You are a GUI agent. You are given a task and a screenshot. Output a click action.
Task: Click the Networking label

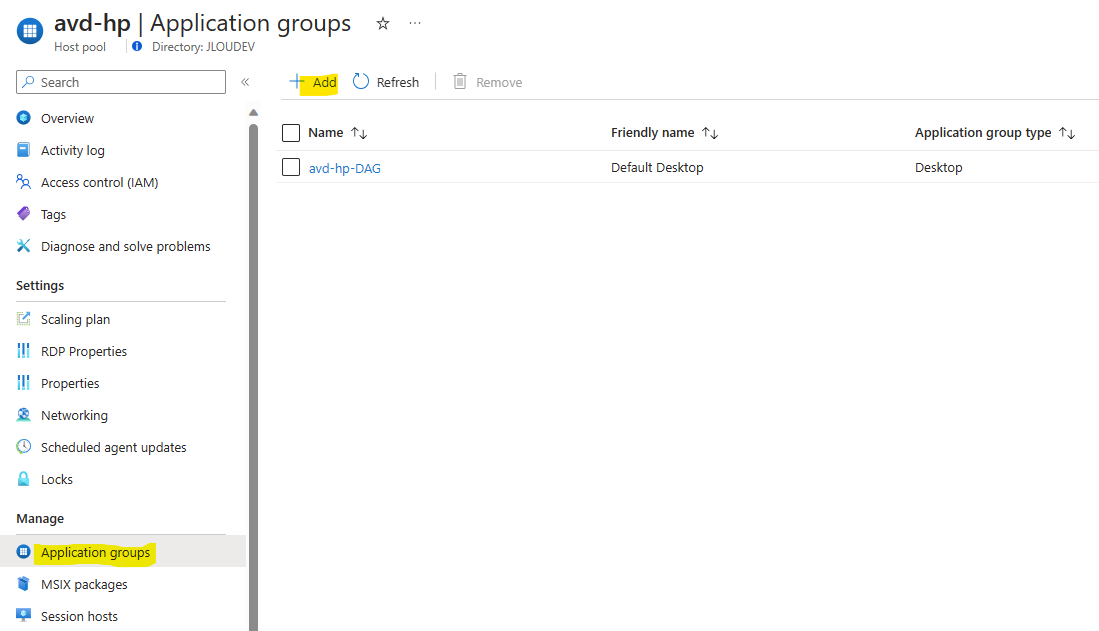pyautogui.click(x=74, y=415)
